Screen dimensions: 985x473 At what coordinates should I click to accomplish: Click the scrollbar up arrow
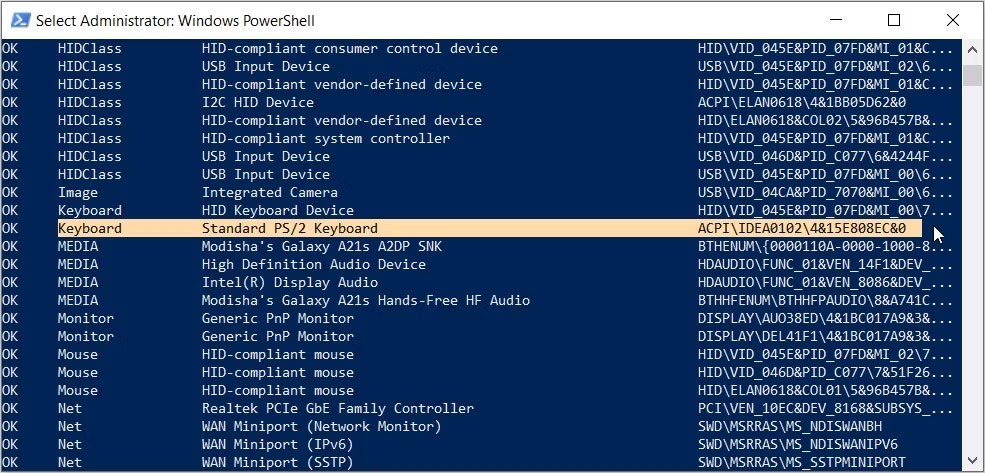[972, 49]
